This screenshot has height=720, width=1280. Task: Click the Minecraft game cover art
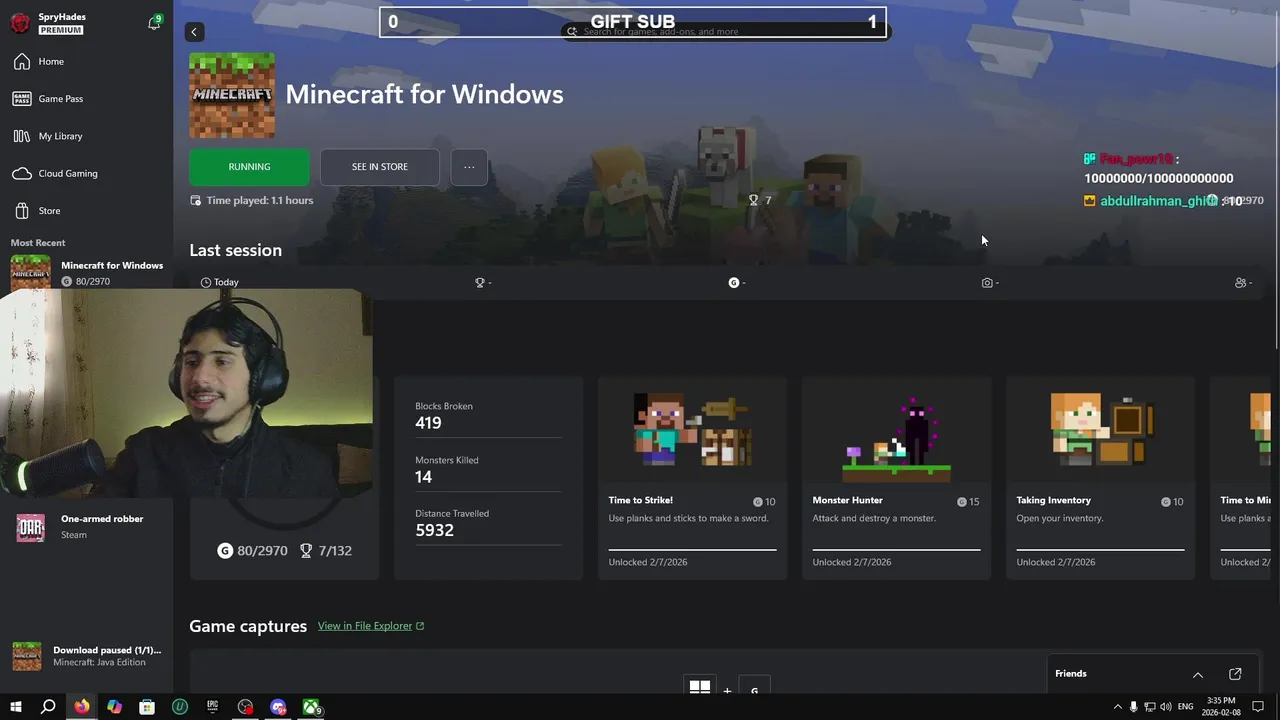point(232,96)
